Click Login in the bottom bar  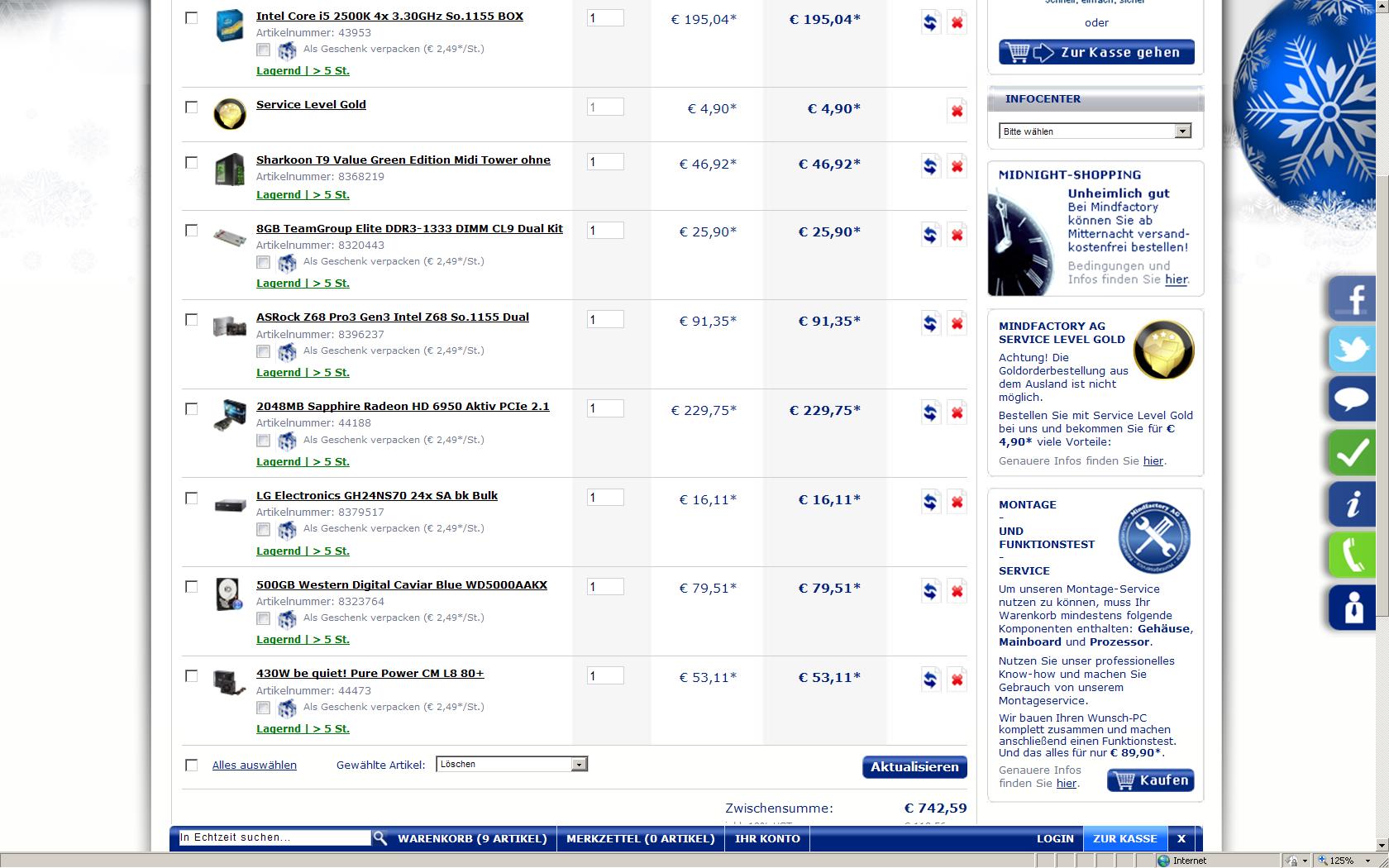pos(1055,838)
